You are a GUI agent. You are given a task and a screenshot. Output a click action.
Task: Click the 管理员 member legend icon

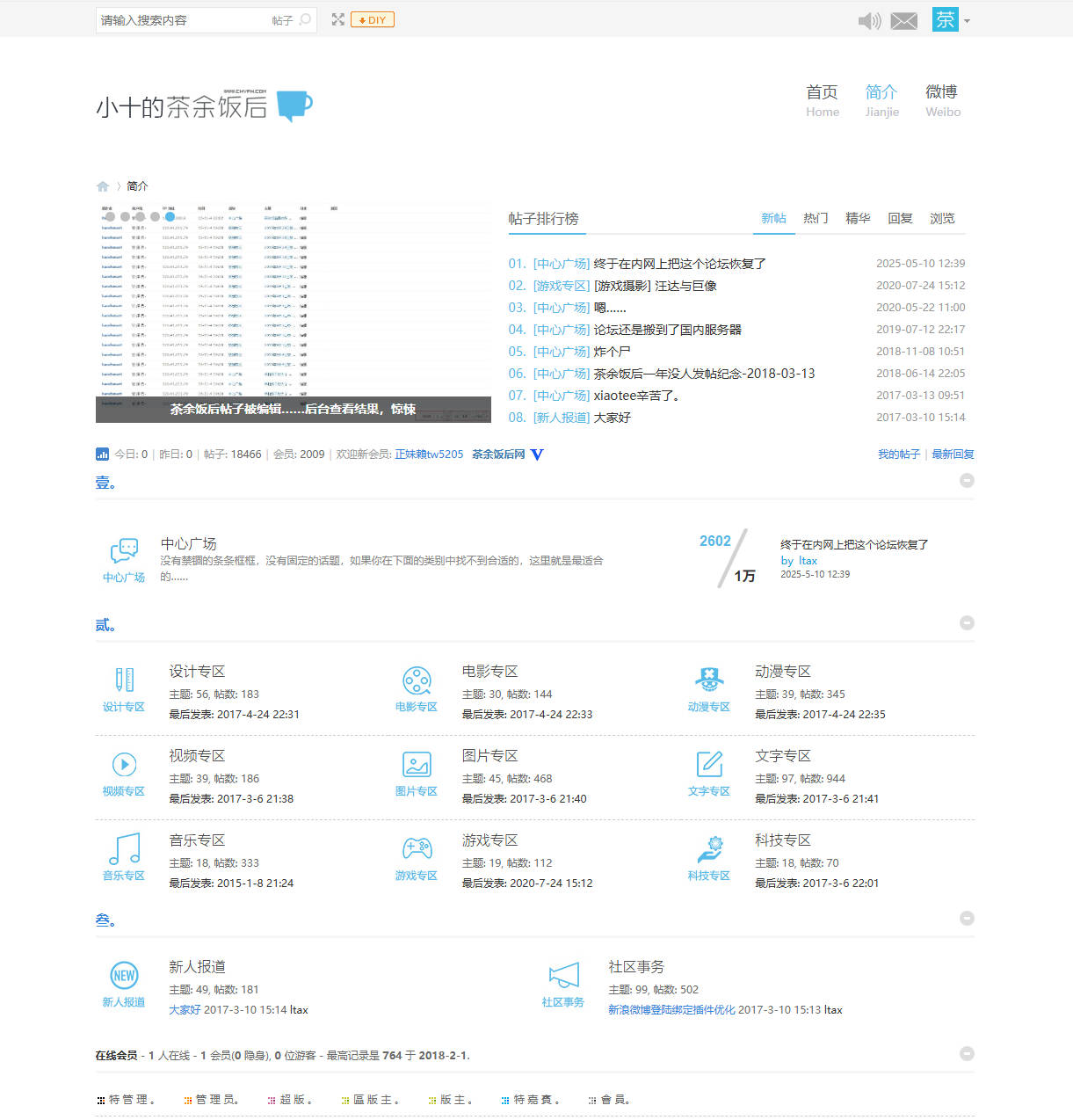[188, 1101]
